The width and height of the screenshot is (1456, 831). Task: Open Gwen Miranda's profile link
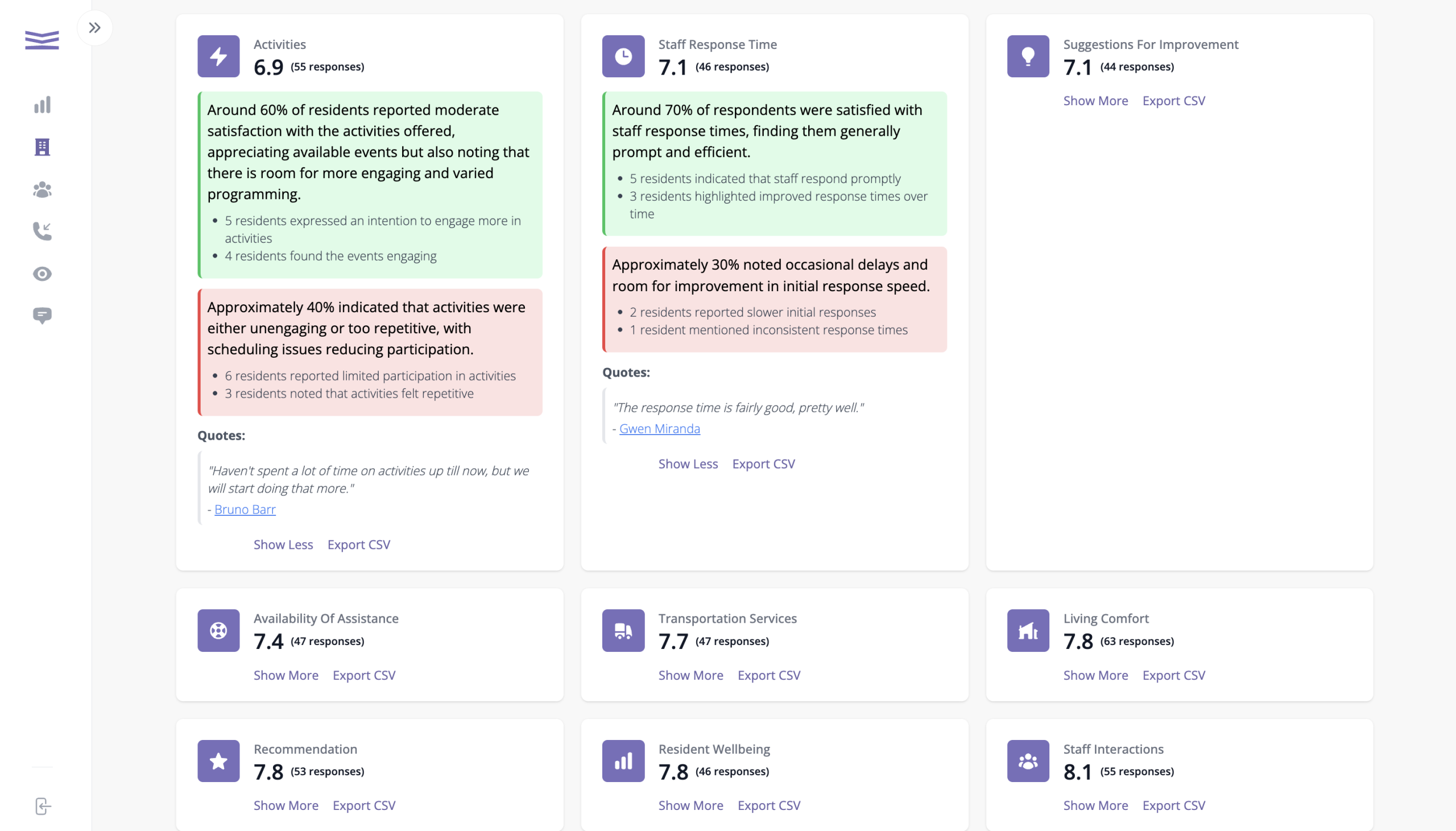tap(659, 429)
